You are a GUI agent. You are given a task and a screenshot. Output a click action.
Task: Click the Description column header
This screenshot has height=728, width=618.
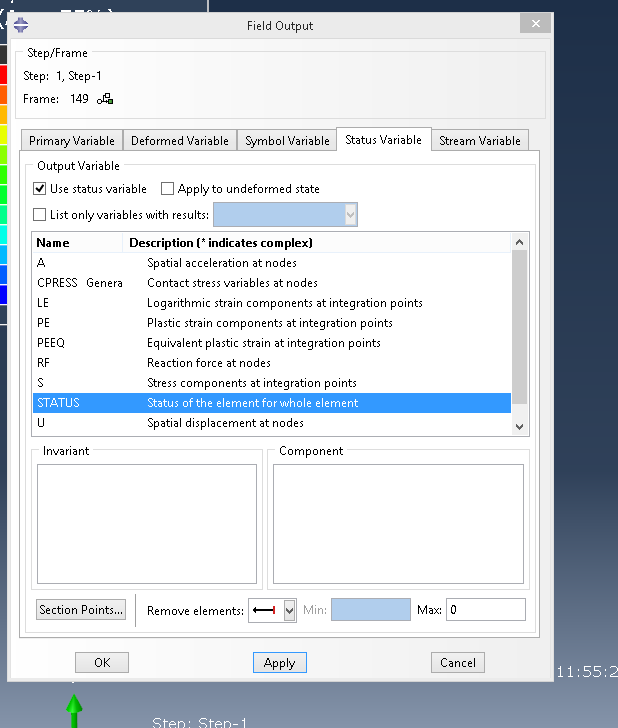point(317,243)
